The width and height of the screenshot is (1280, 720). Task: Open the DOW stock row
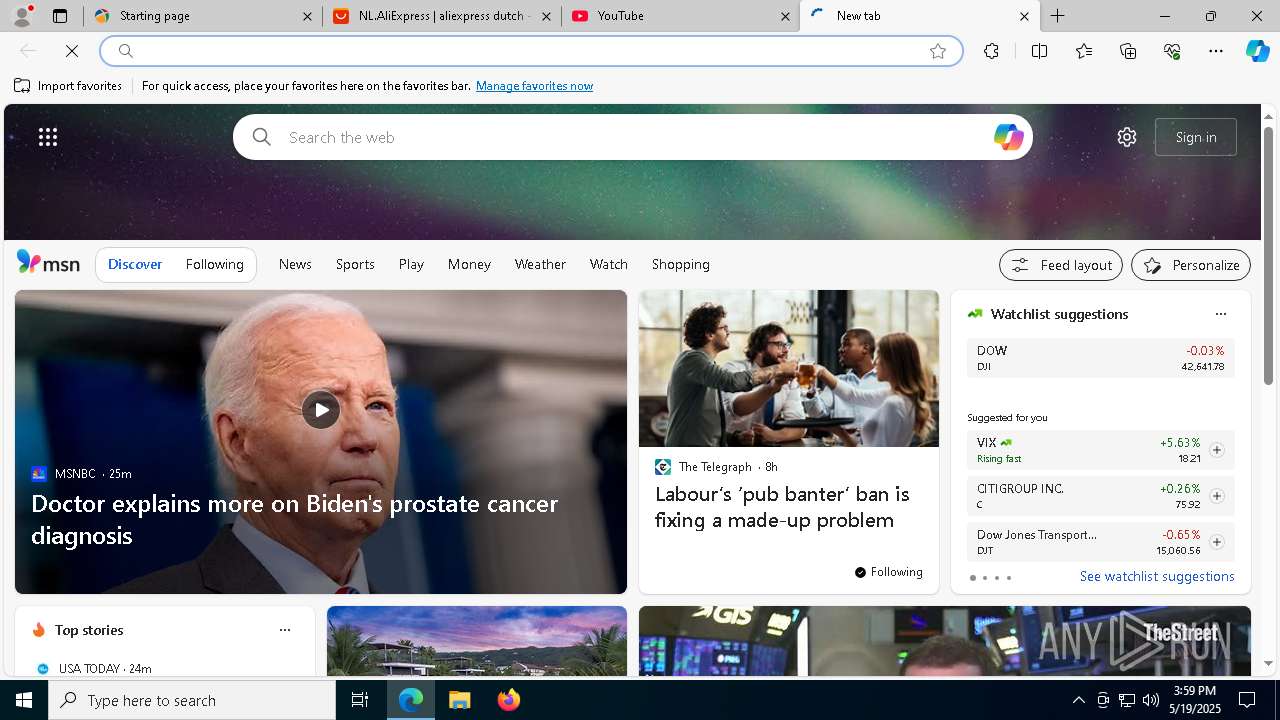click(x=1100, y=358)
